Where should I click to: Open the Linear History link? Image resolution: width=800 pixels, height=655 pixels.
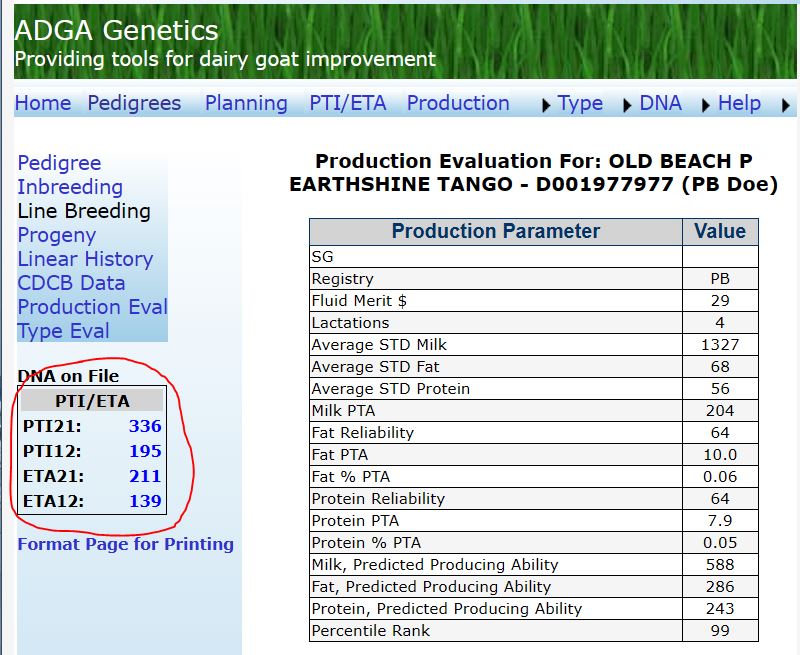[x=85, y=259]
